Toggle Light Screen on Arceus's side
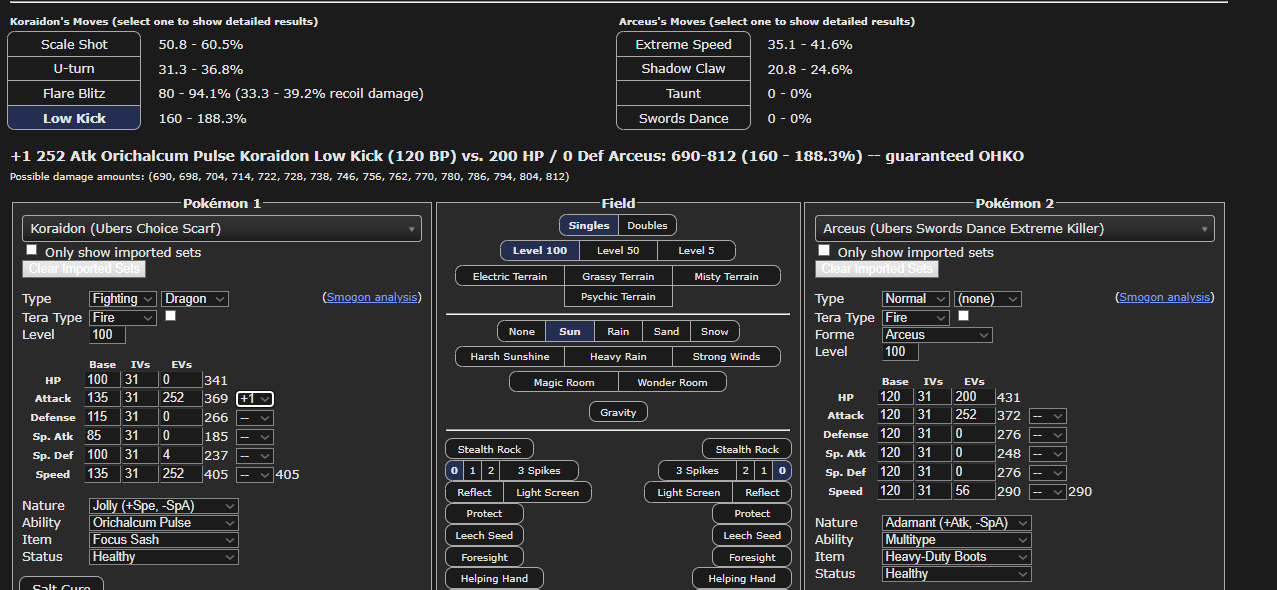Screen dimensions: 1277x590 689,492
